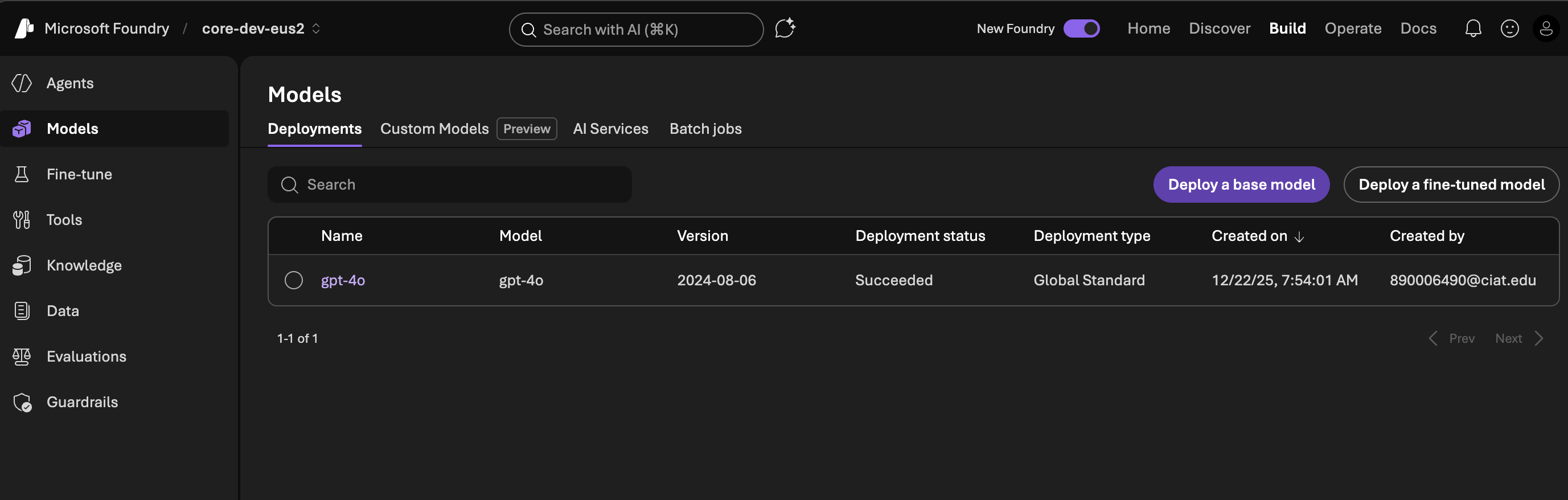The height and width of the screenshot is (500, 1568).
Task: Open the AI chat sparkle icon
Action: pos(785,28)
